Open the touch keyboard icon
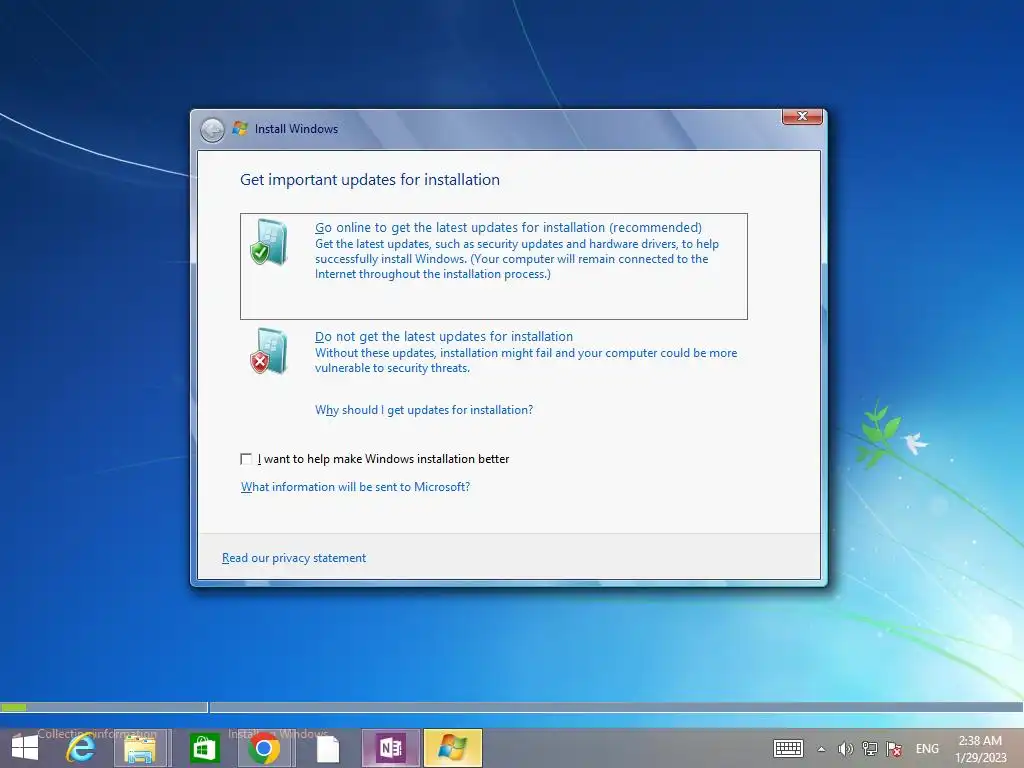The width and height of the screenshot is (1024, 768). [x=788, y=748]
